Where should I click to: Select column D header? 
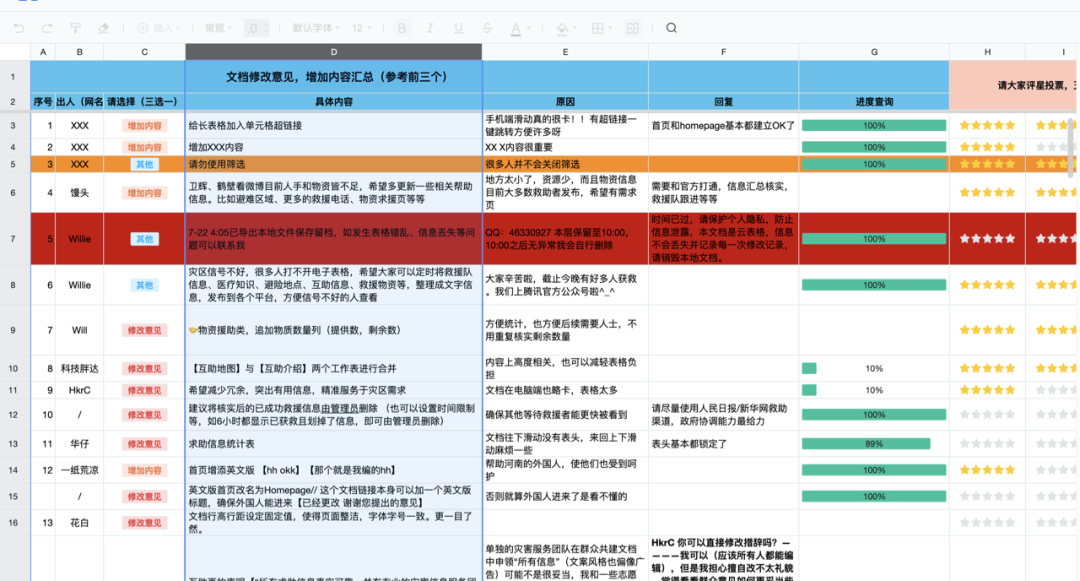click(333, 52)
